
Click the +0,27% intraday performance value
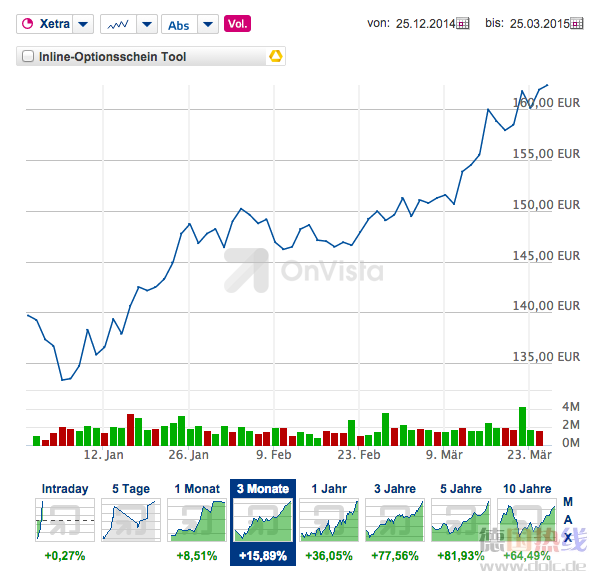coord(65,556)
